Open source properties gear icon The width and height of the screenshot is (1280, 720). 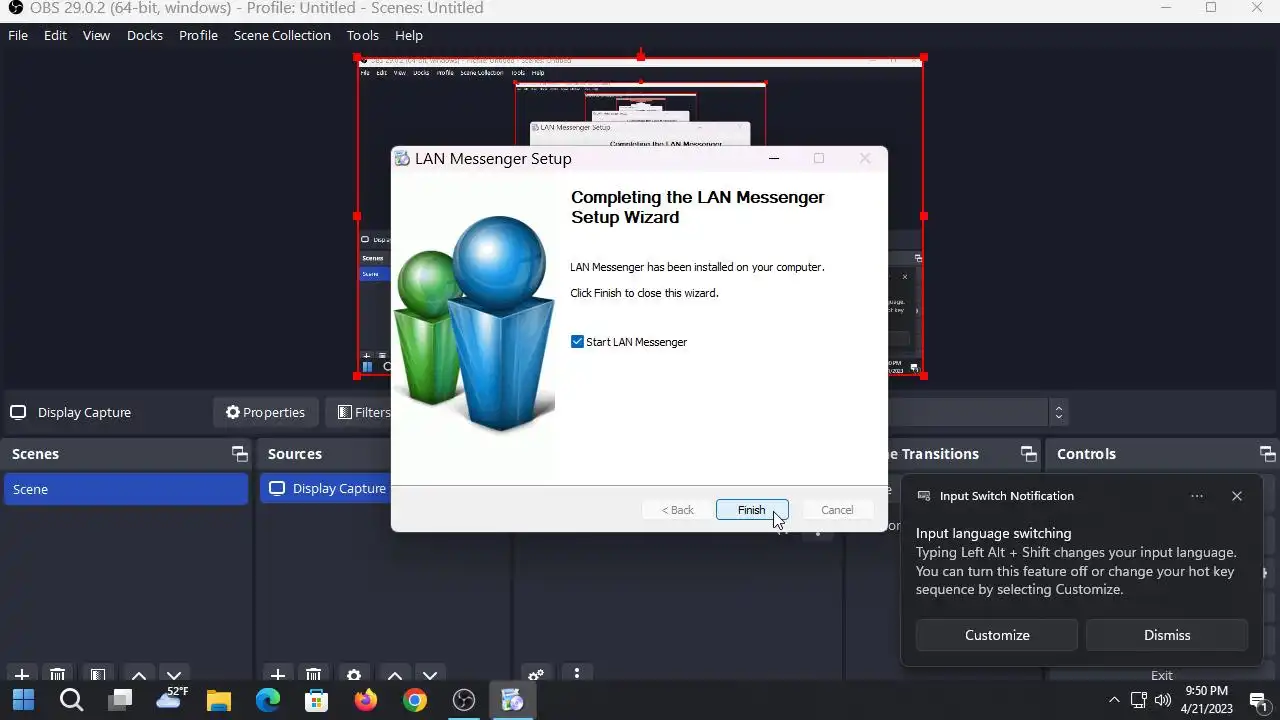coord(353,675)
